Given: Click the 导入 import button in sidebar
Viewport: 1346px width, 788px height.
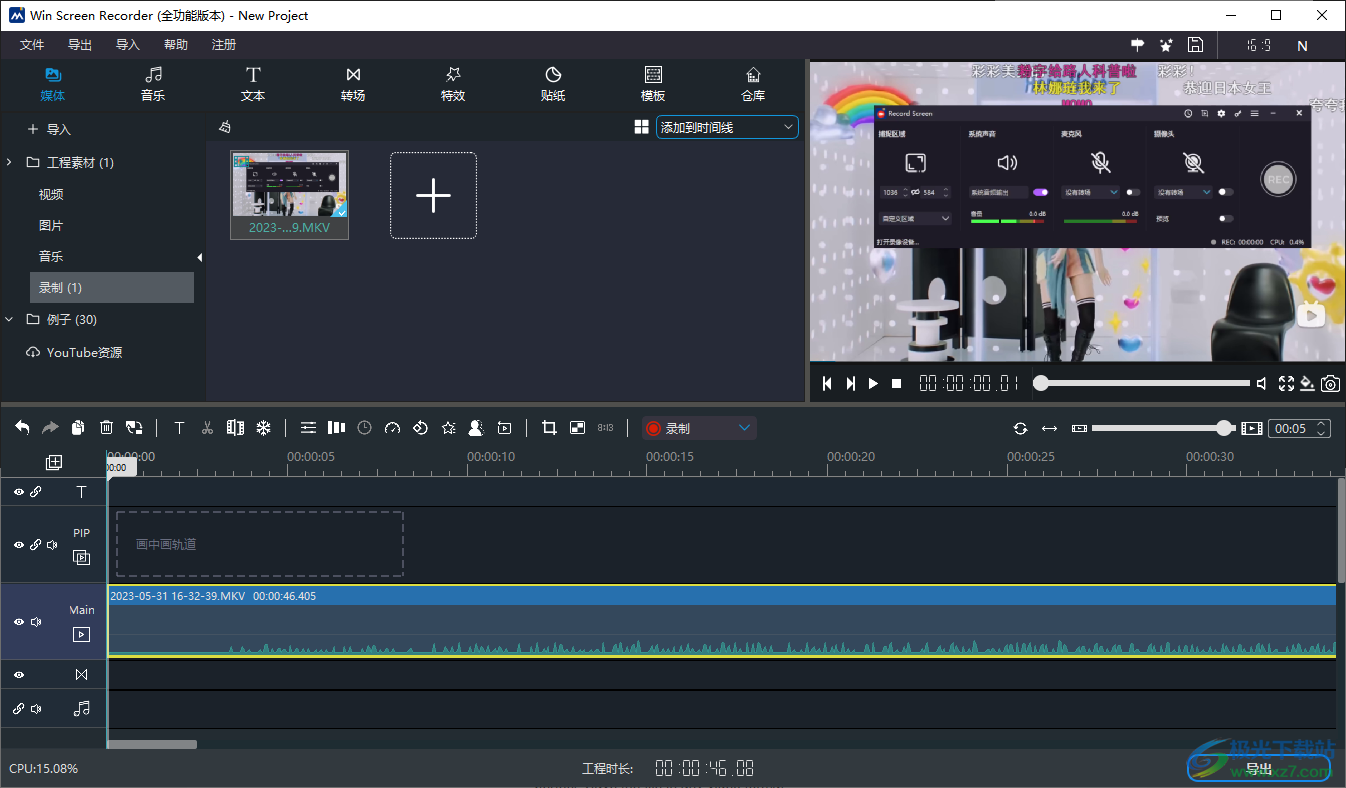Looking at the screenshot, I should 49,130.
